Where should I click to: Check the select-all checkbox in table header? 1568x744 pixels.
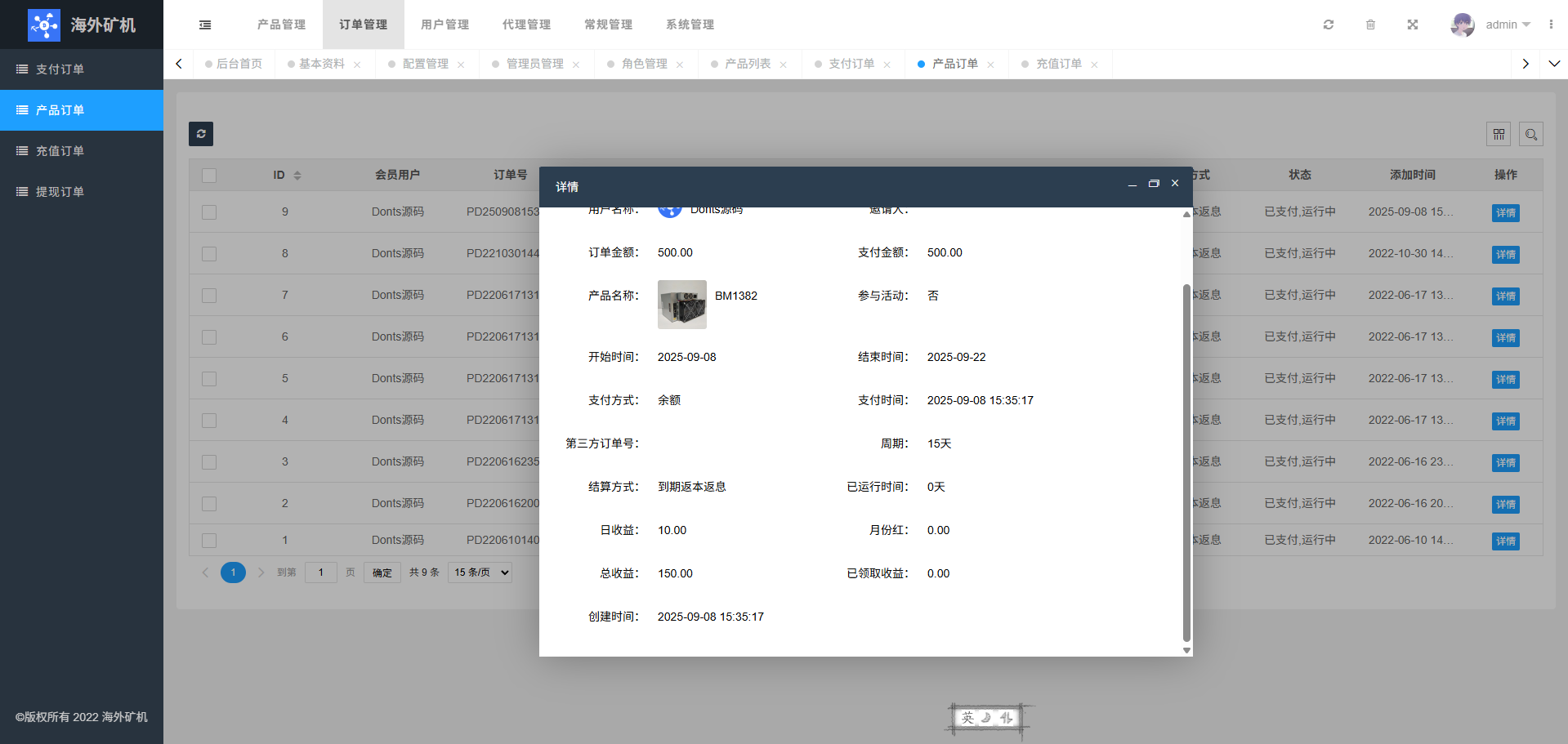pos(209,176)
